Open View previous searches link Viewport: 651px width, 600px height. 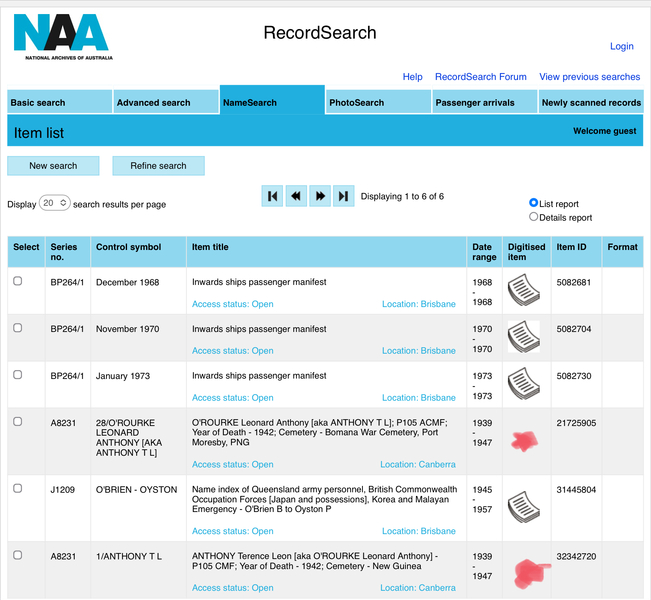click(590, 77)
